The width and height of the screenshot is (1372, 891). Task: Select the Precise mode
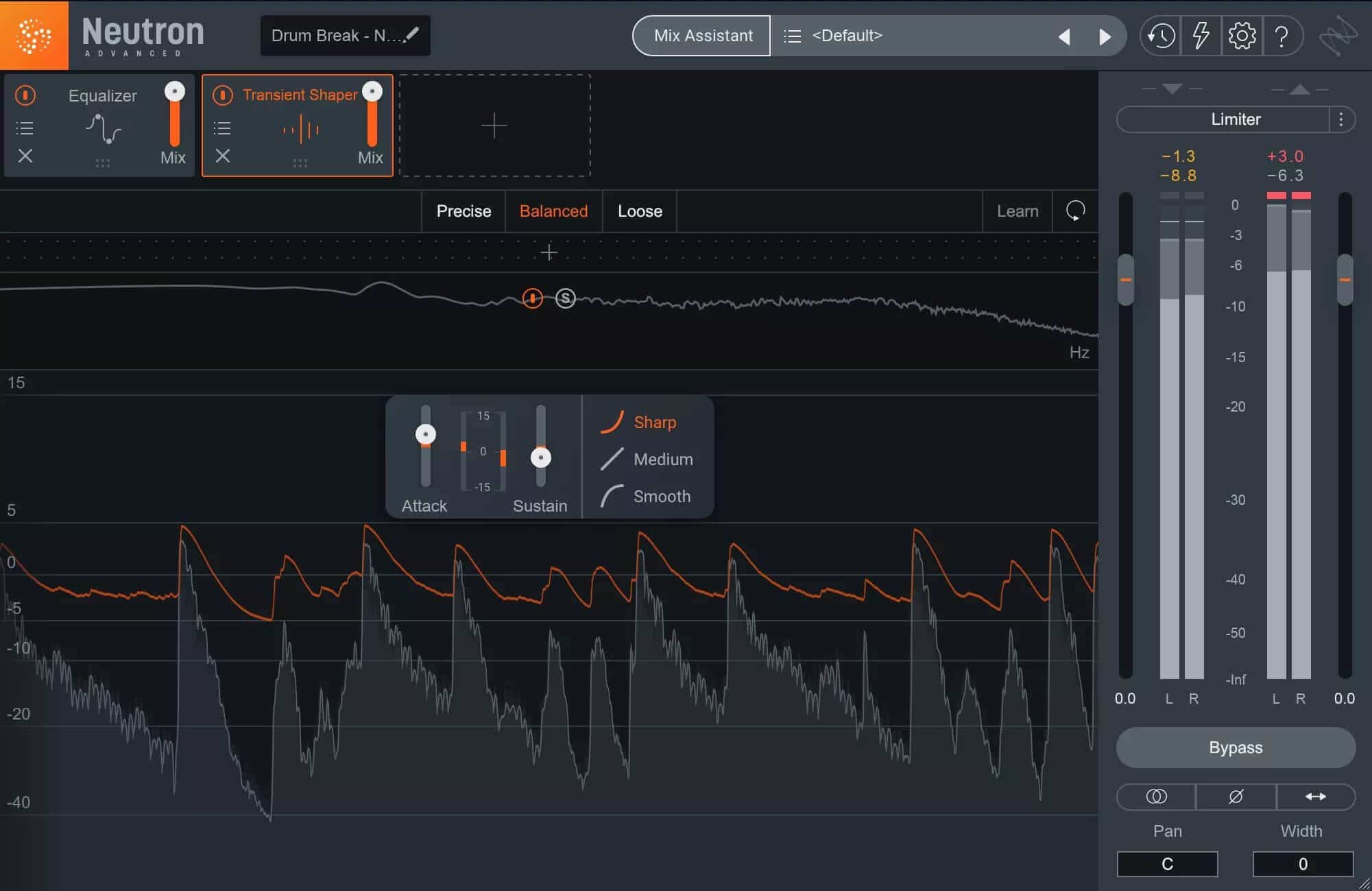tap(464, 211)
